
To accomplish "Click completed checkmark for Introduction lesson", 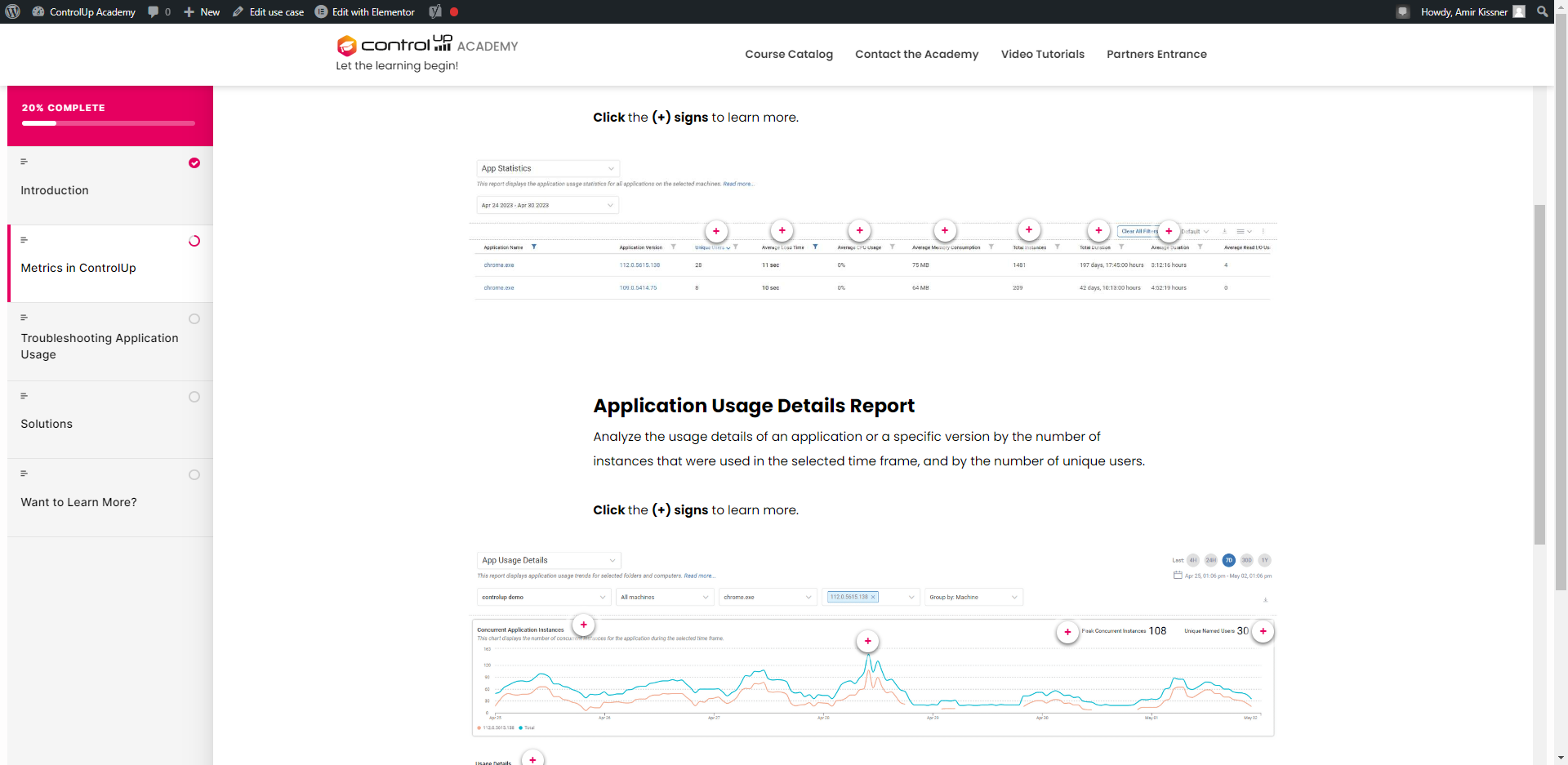I will pyautogui.click(x=194, y=162).
